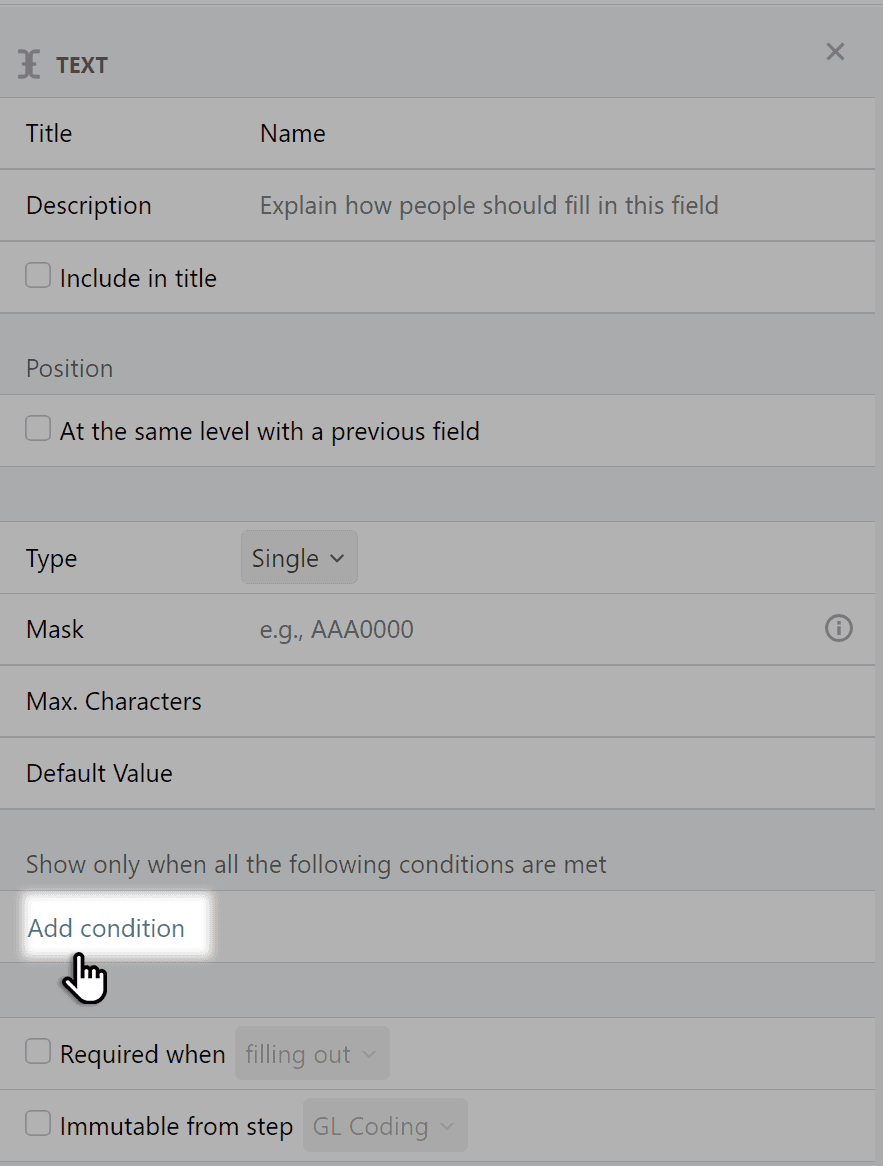Click the text field type icon
This screenshot has width=883, height=1166.
[31, 63]
